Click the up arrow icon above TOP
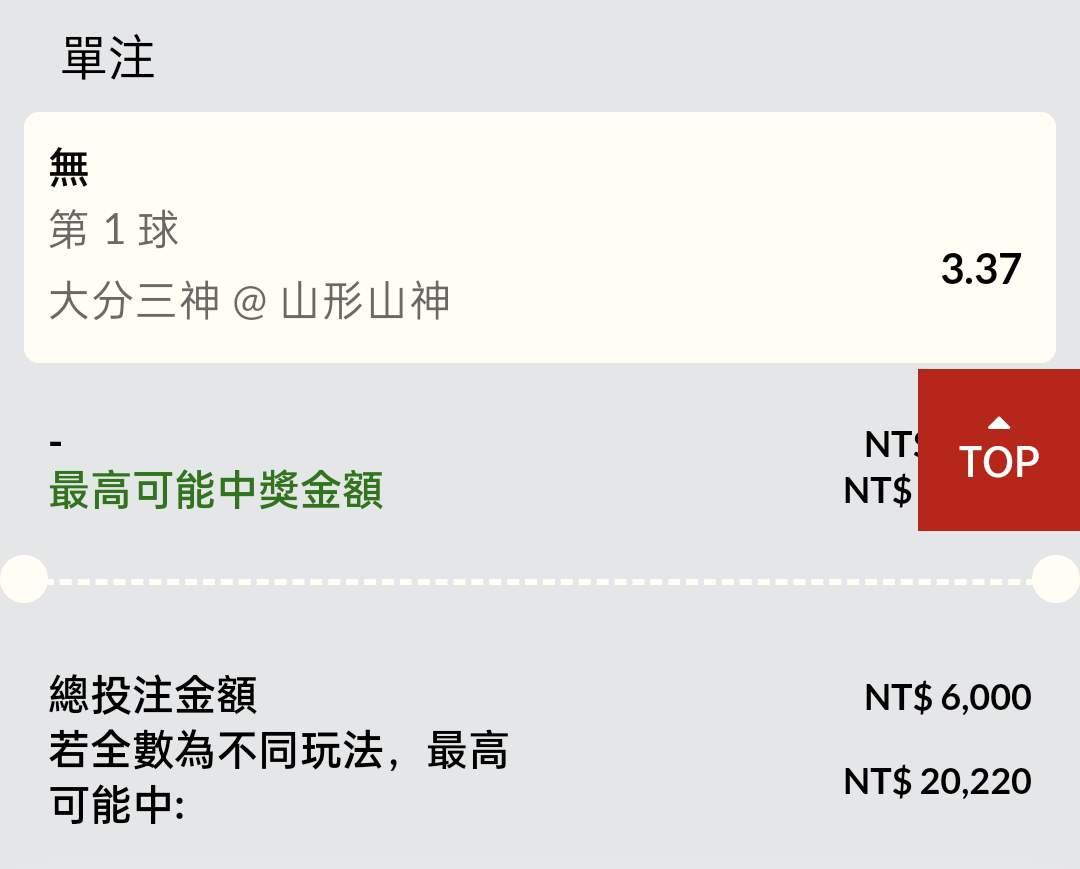This screenshot has height=869, width=1080. 999,422
